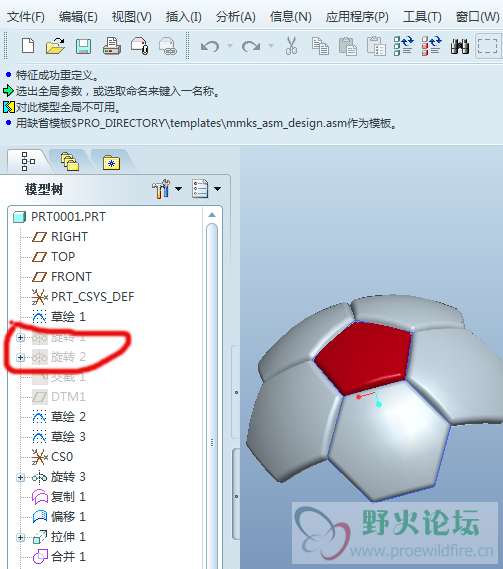Click the New file icon
The image size is (503, 569).
[28, 46]
